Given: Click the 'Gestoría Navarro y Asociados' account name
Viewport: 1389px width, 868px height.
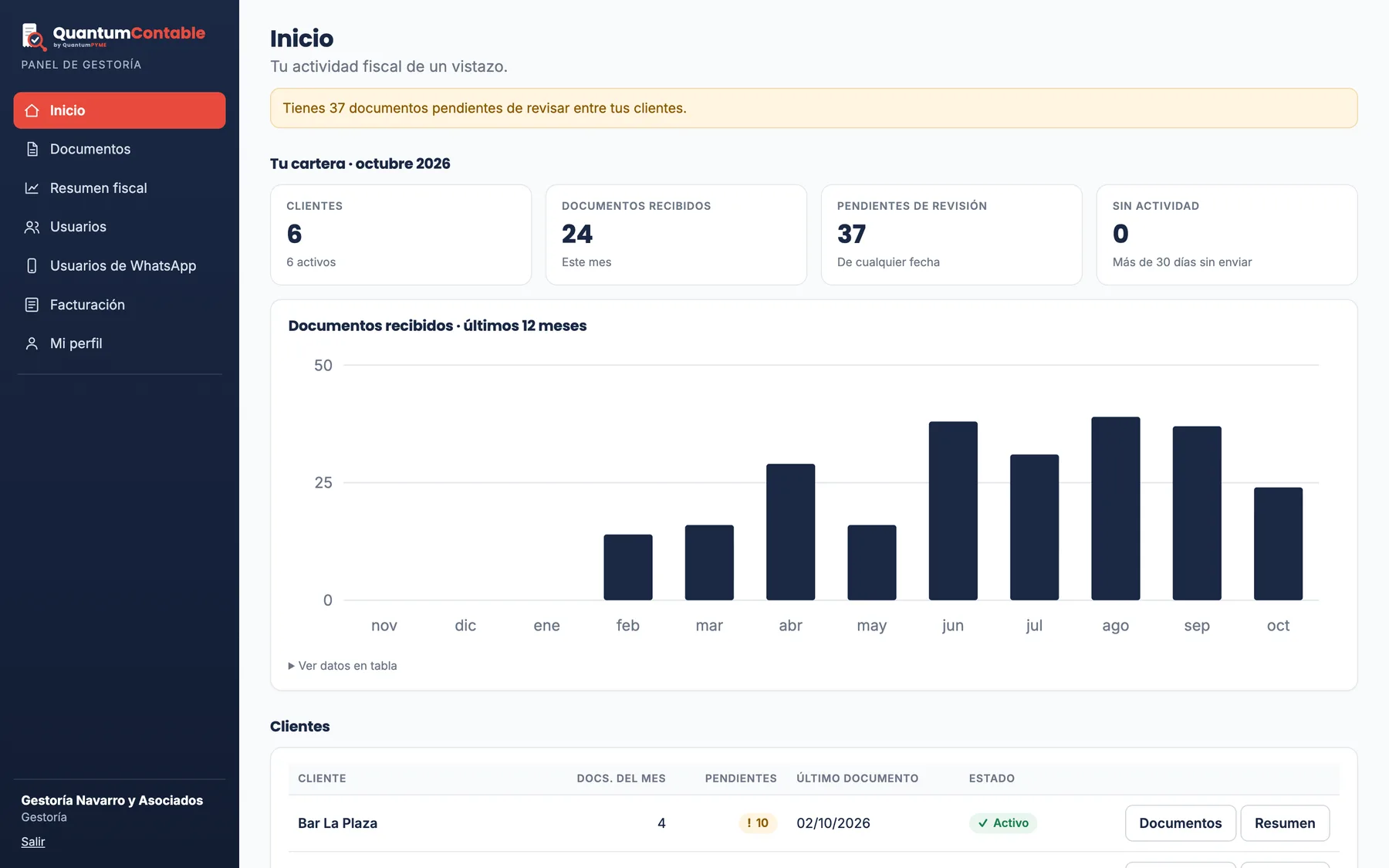Looking at the screenshot, I should click(112, 801).
